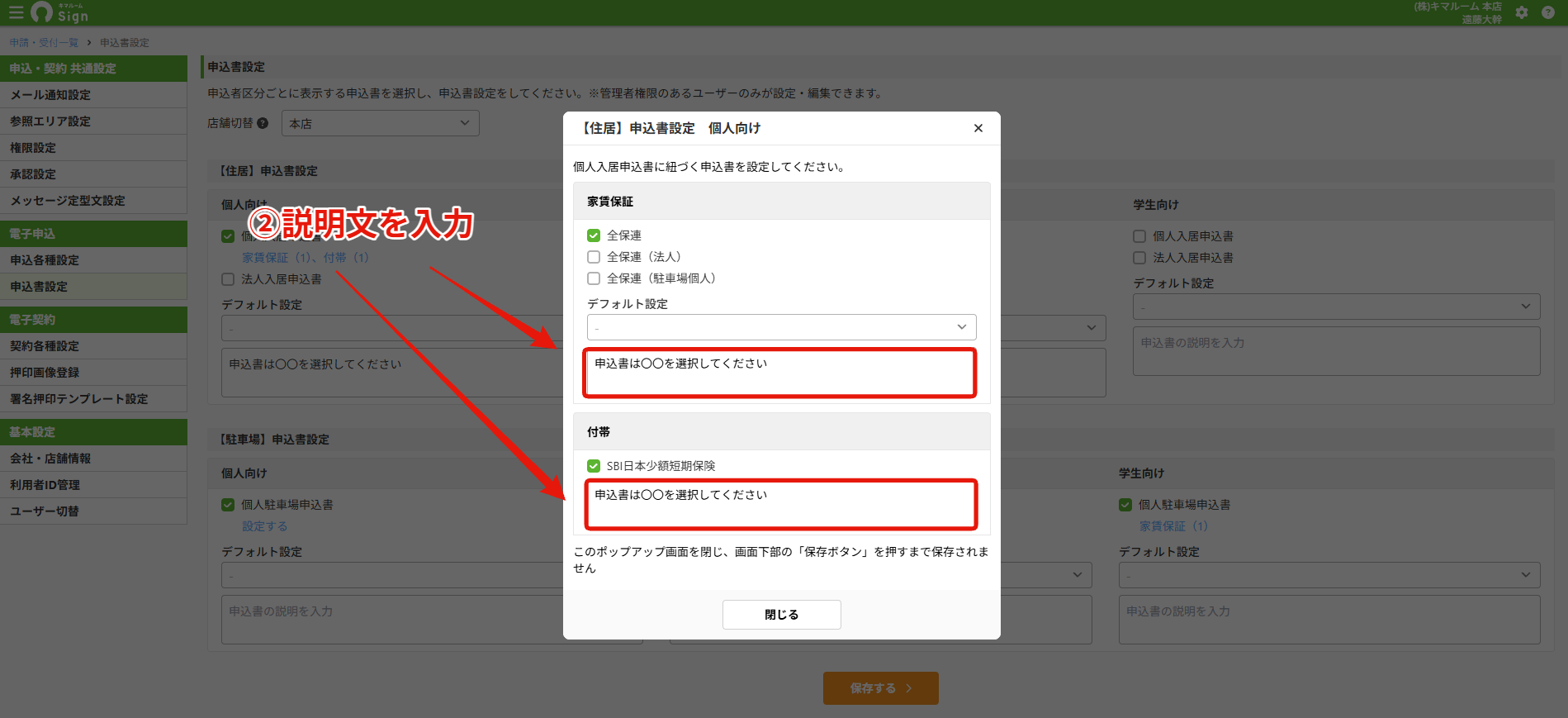Click the 家賃保証 section header in dialog
The image size is (1568, 718).
coord(782,201)
